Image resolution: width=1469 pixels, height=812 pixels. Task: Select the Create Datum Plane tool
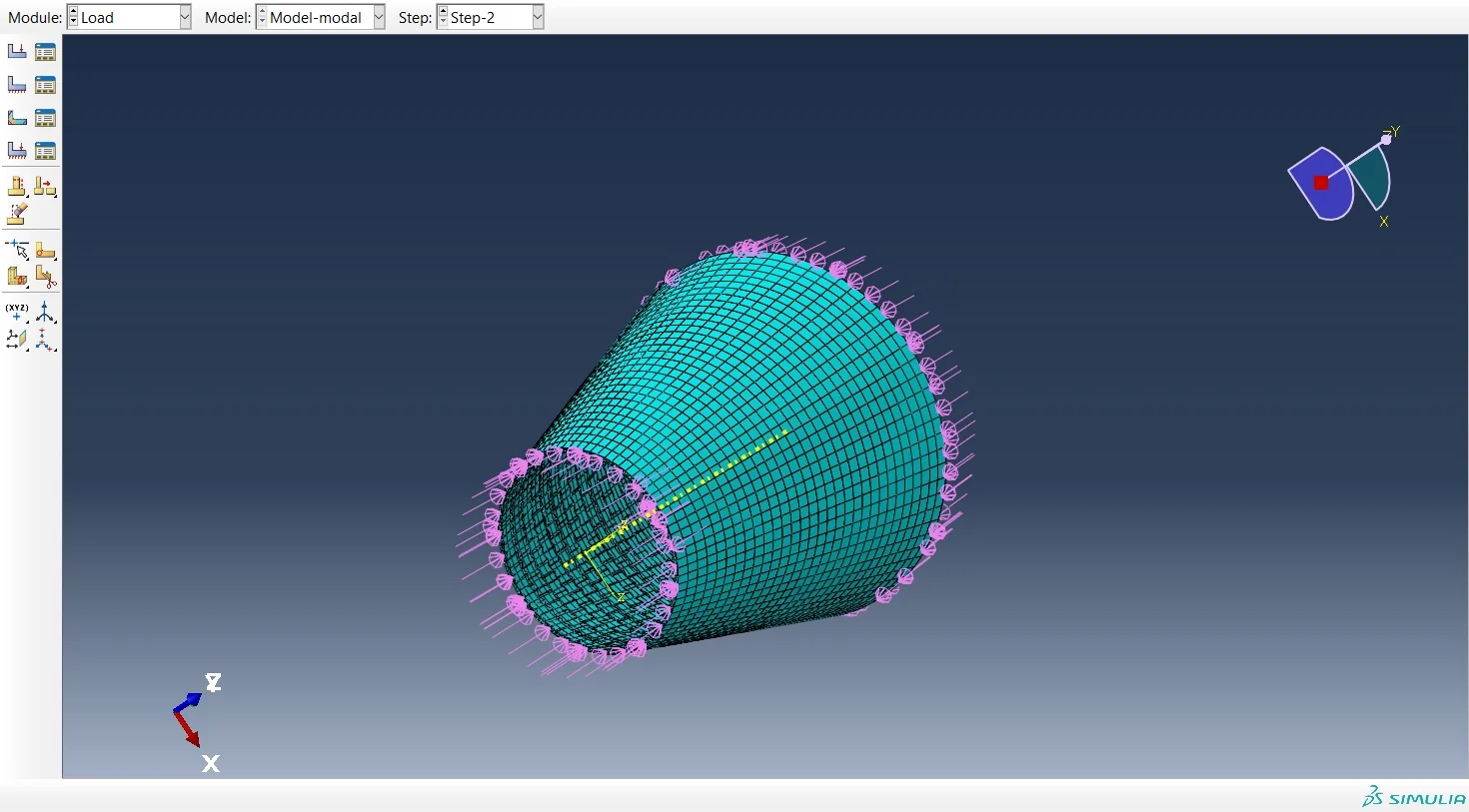[17, 341]
